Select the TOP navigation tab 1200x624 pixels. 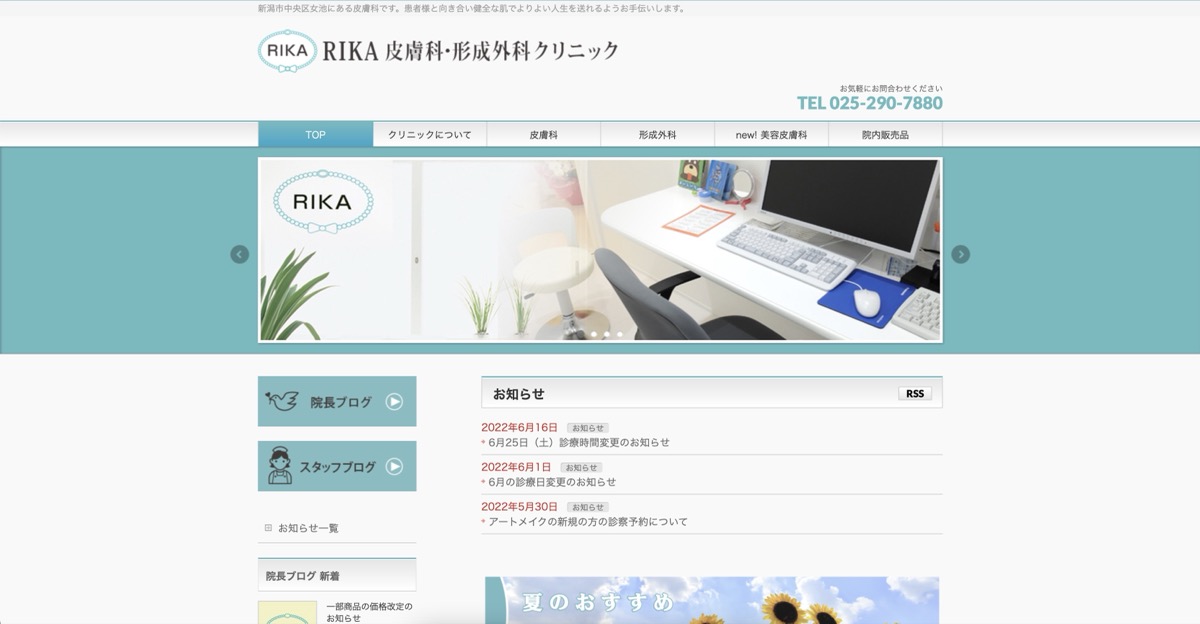point(315,135)
